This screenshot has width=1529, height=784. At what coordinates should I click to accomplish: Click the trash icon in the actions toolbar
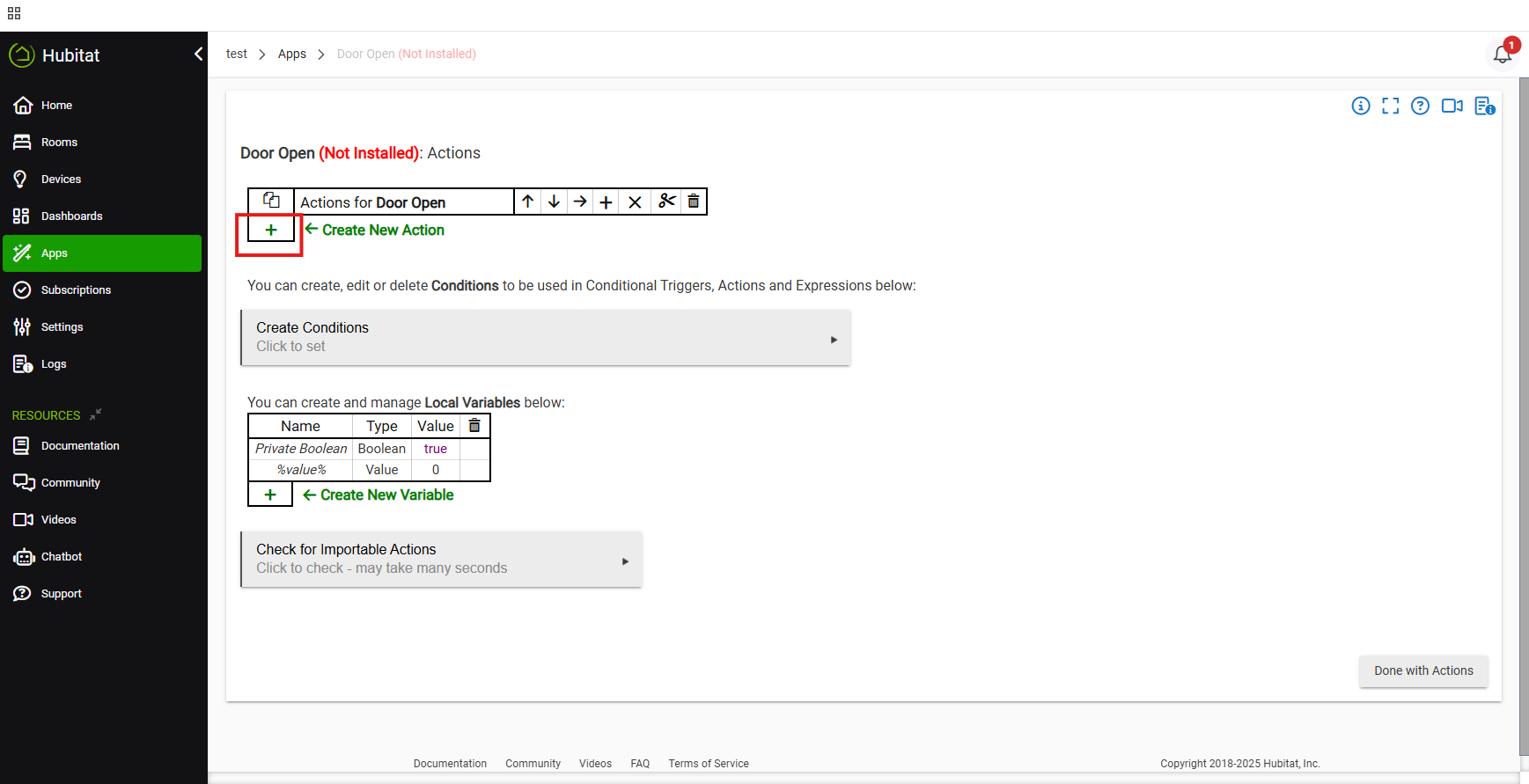point(694,201)
